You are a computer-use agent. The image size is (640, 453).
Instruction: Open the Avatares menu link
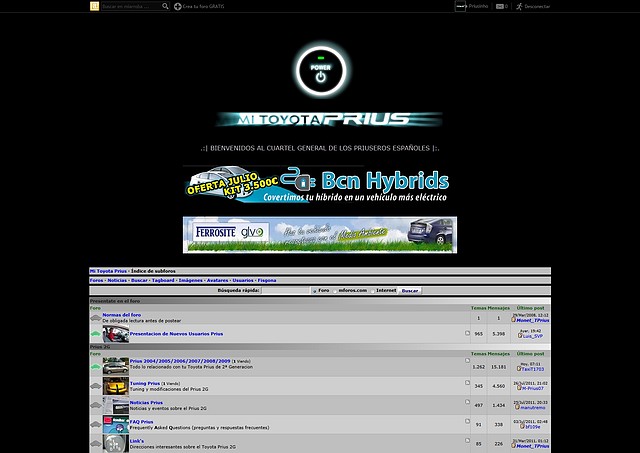coord(217,280)
